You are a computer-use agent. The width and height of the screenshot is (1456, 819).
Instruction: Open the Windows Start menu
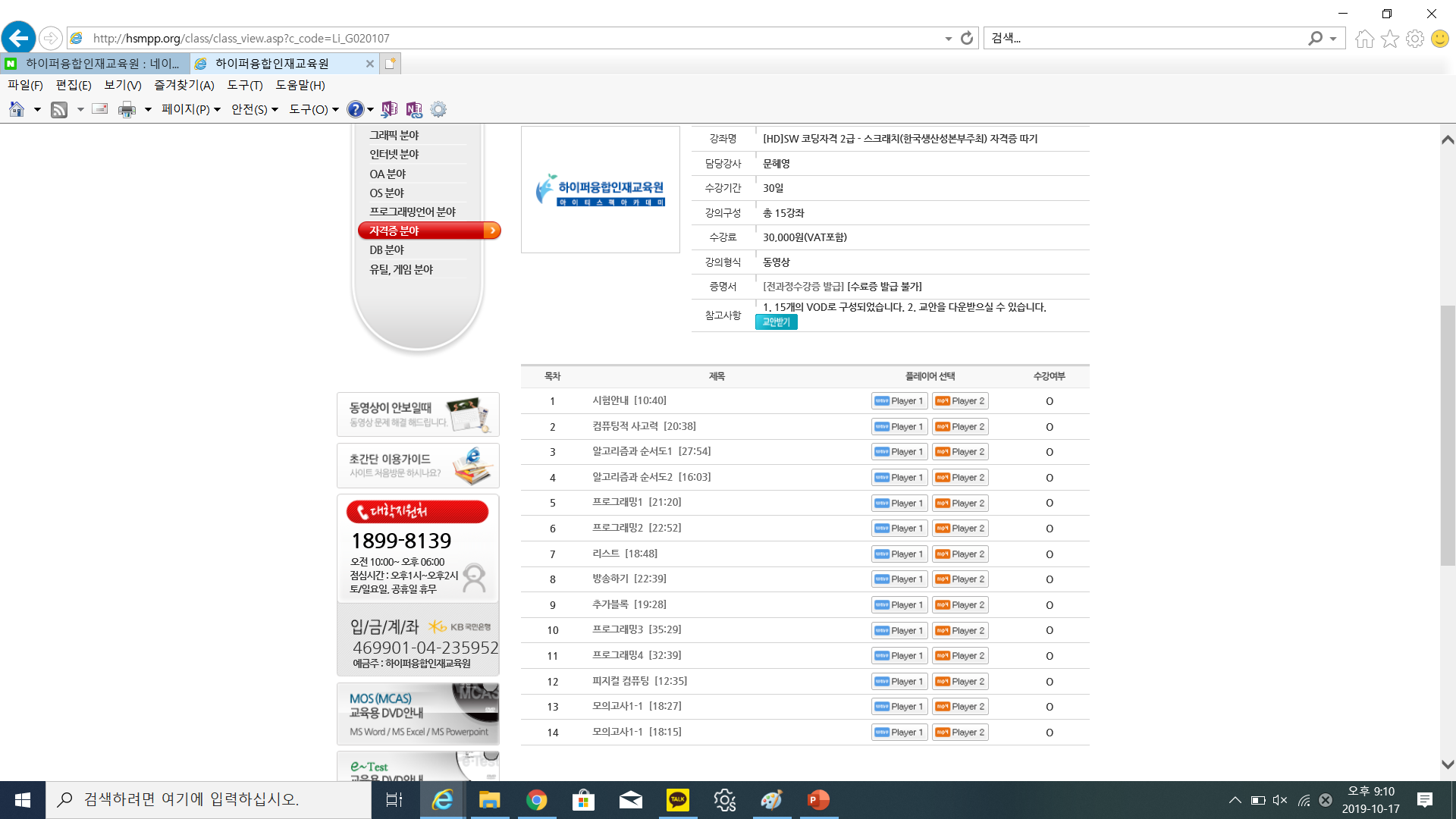[x=23, y=800]
